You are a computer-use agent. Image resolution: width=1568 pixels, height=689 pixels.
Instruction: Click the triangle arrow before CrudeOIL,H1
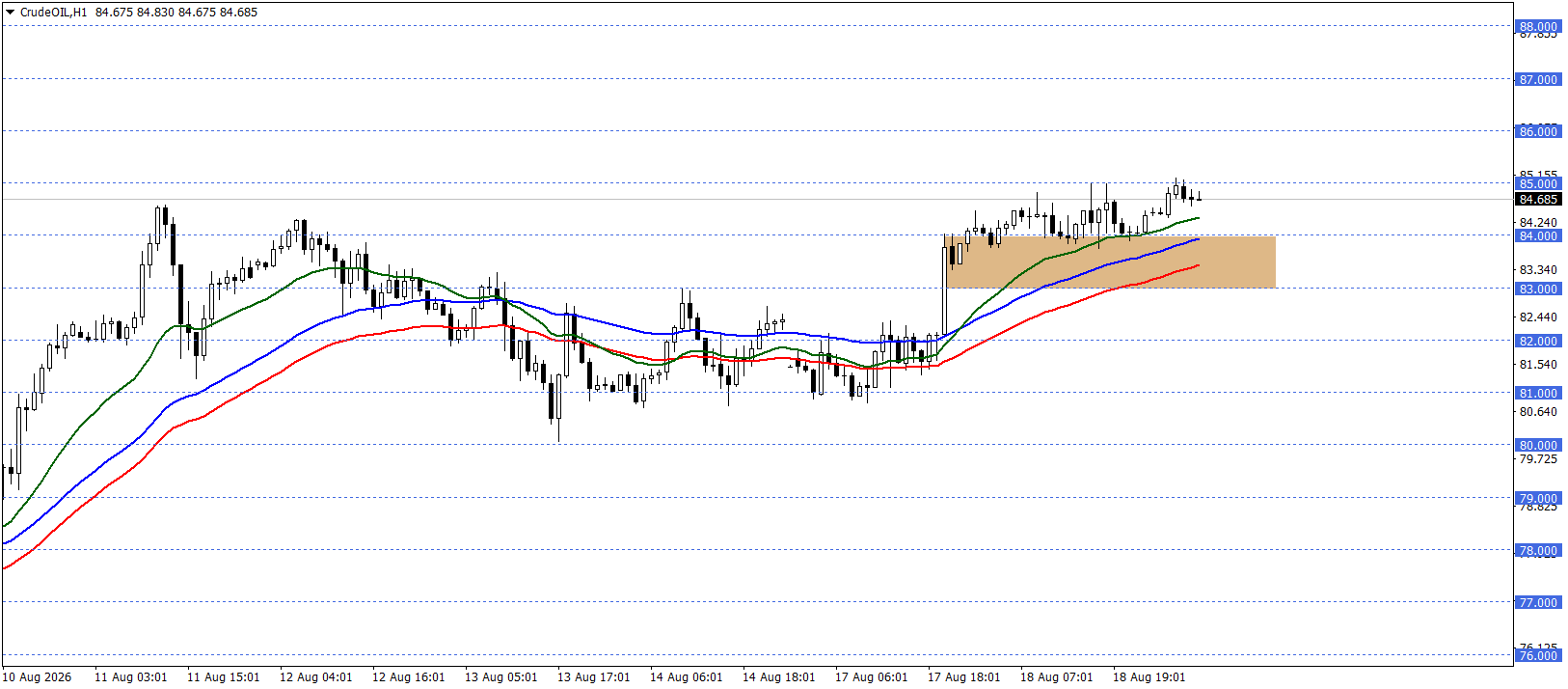[x=10, y=13]
